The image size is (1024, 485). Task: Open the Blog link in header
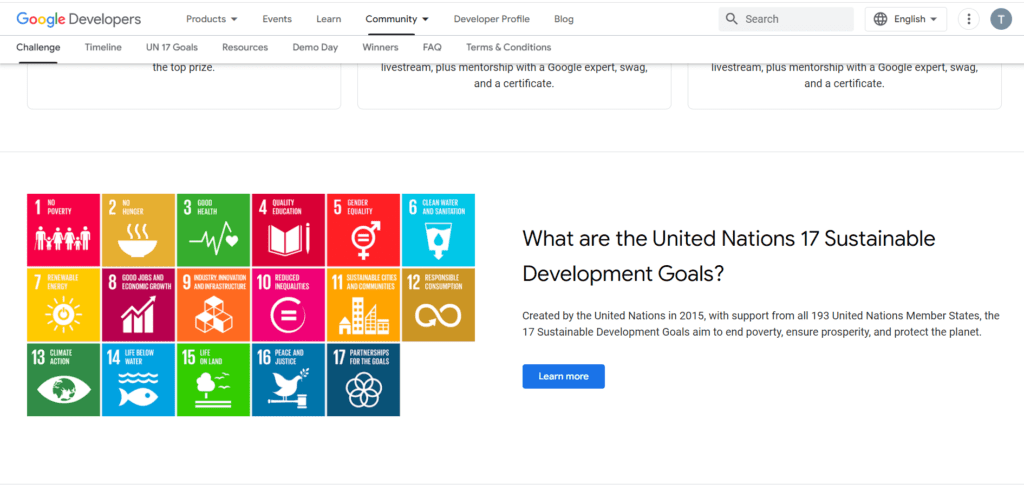coord(564,19)
